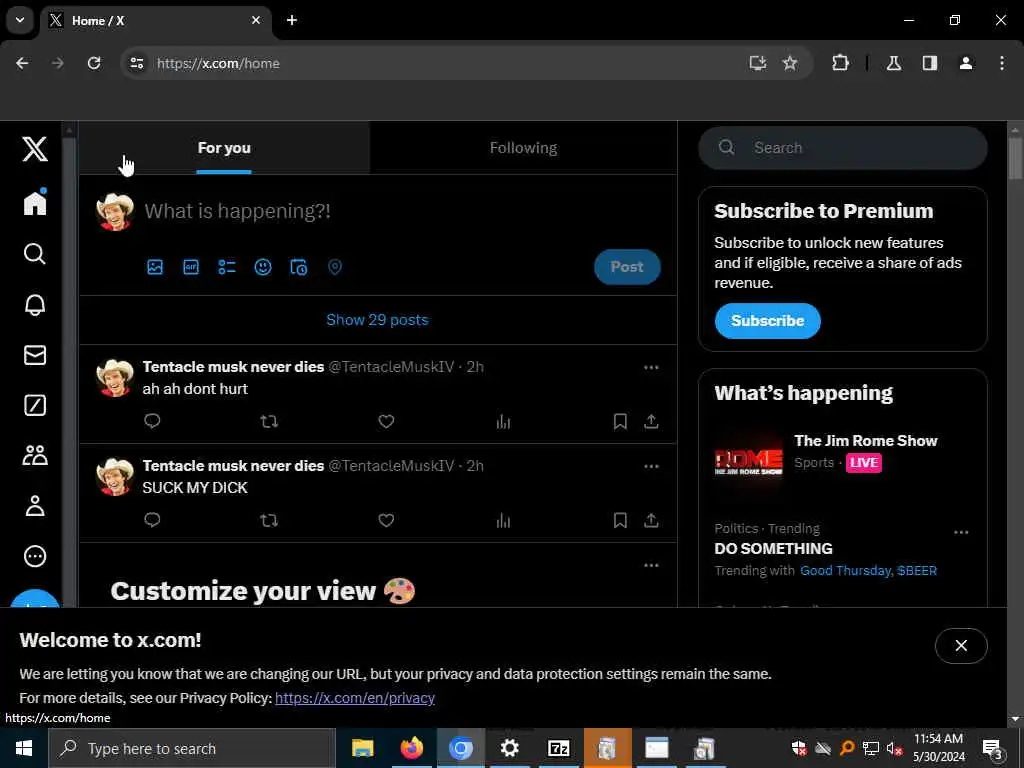Open the x.com privacy policy link
Screen dimensions: 1024x768
[x=355, y=697]
